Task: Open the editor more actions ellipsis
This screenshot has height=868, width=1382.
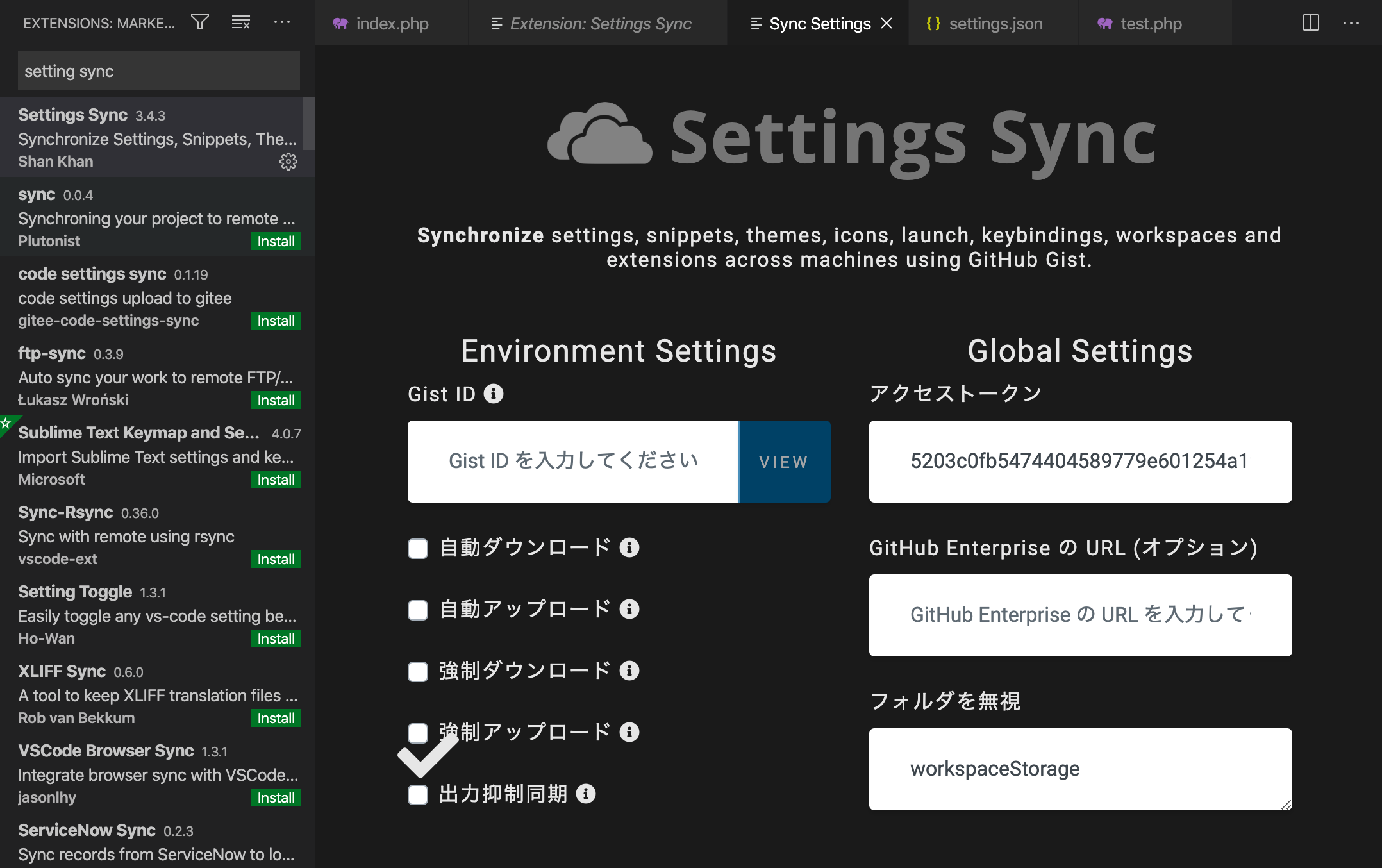Action: 1353,23
